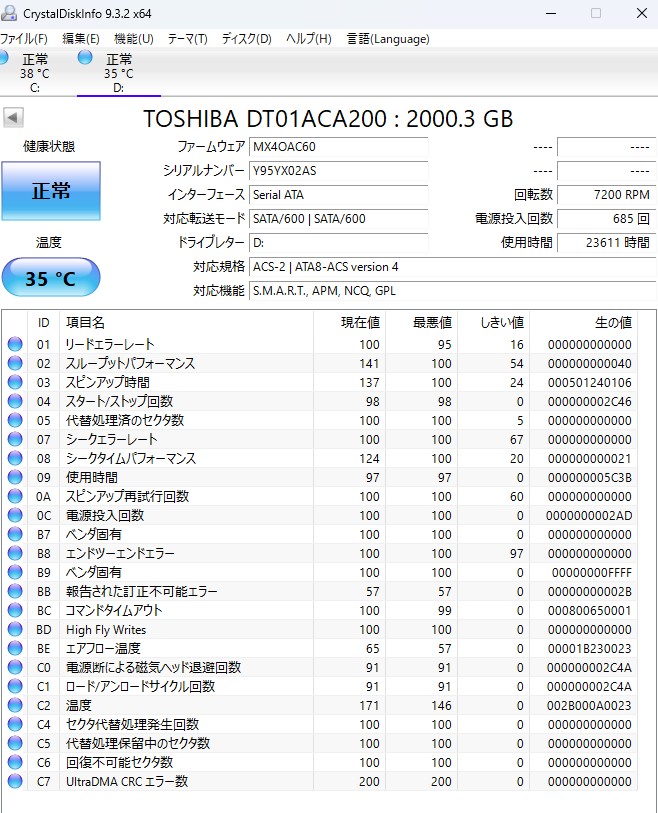The width and height of the screenshot is (658, 813).
Task: Click the status icon for ID 0C 電源投入回数
Action: [15, 515]
